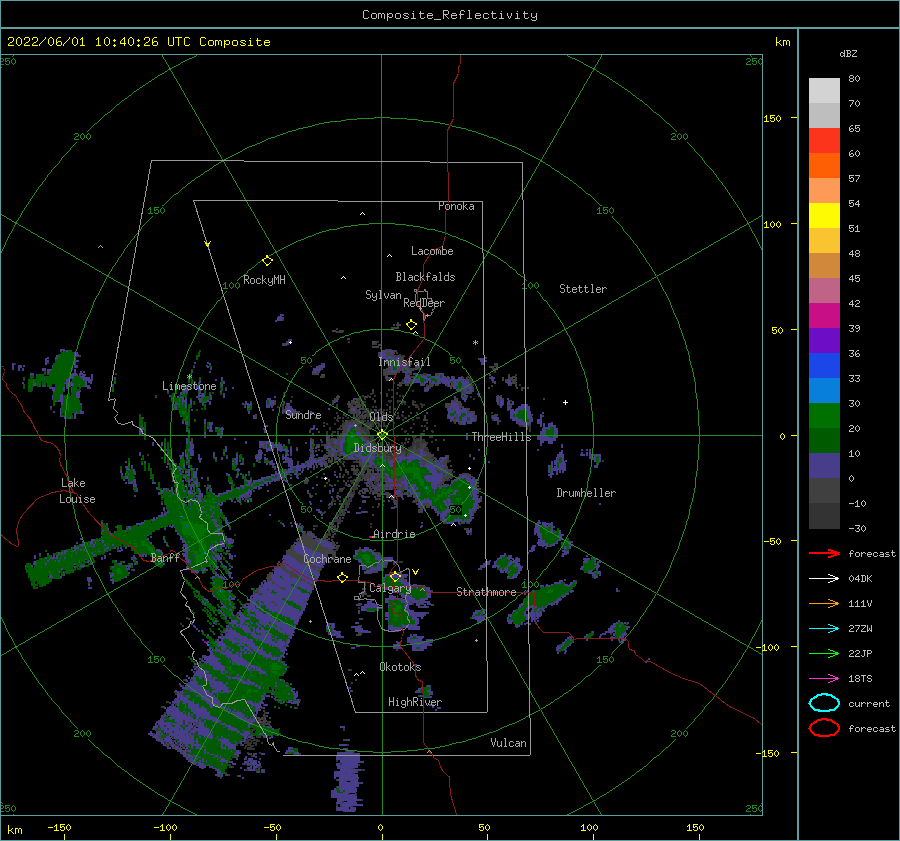Click the cyan current ellipse symbol
Image resolution: width=900 pixels, height=841 pixels.
[824, 703]
